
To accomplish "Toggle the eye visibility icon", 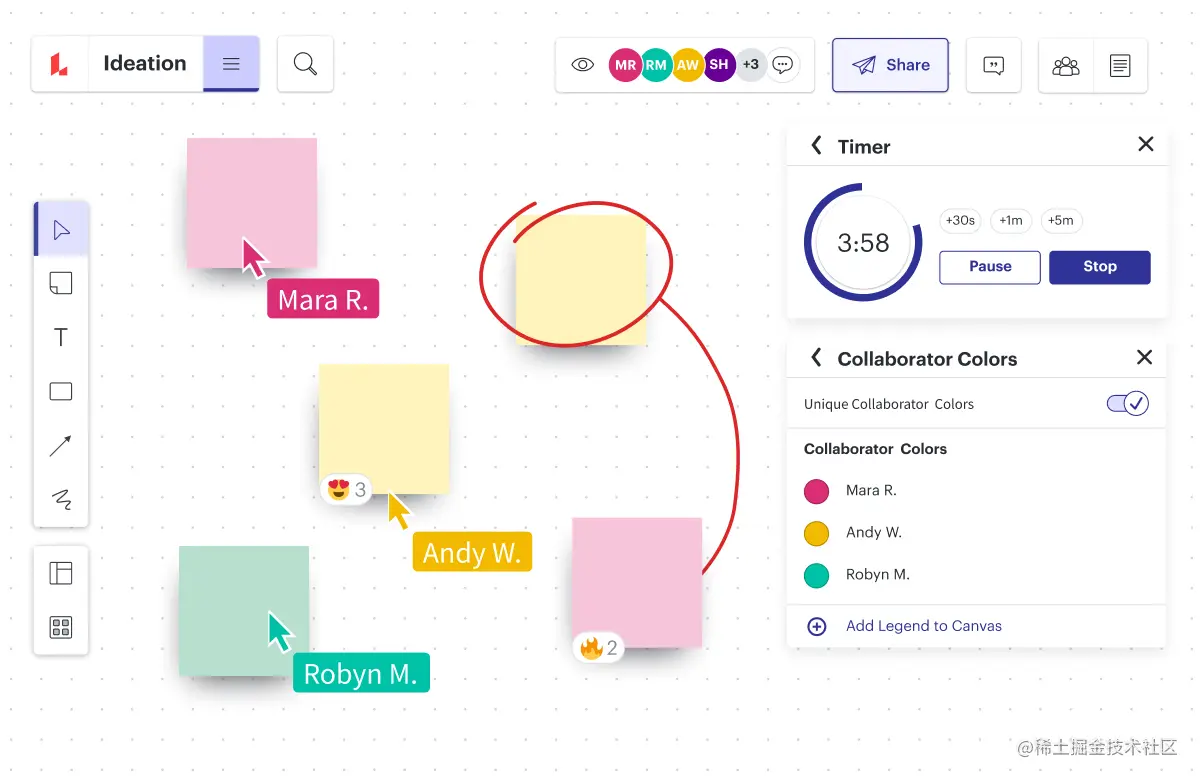I will [582, 65].
